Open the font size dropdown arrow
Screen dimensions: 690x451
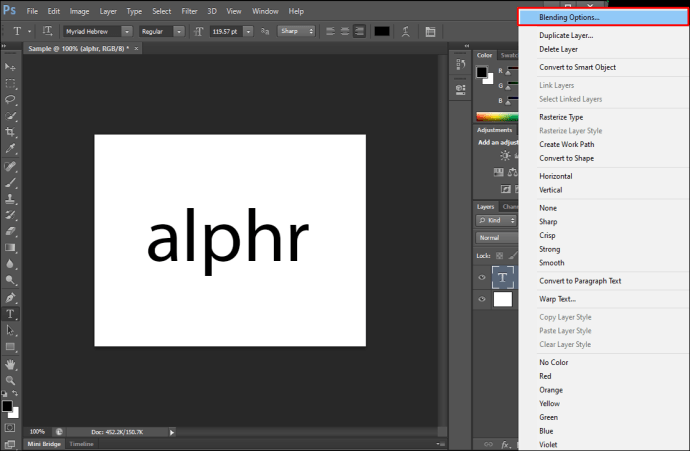[248, 31]
